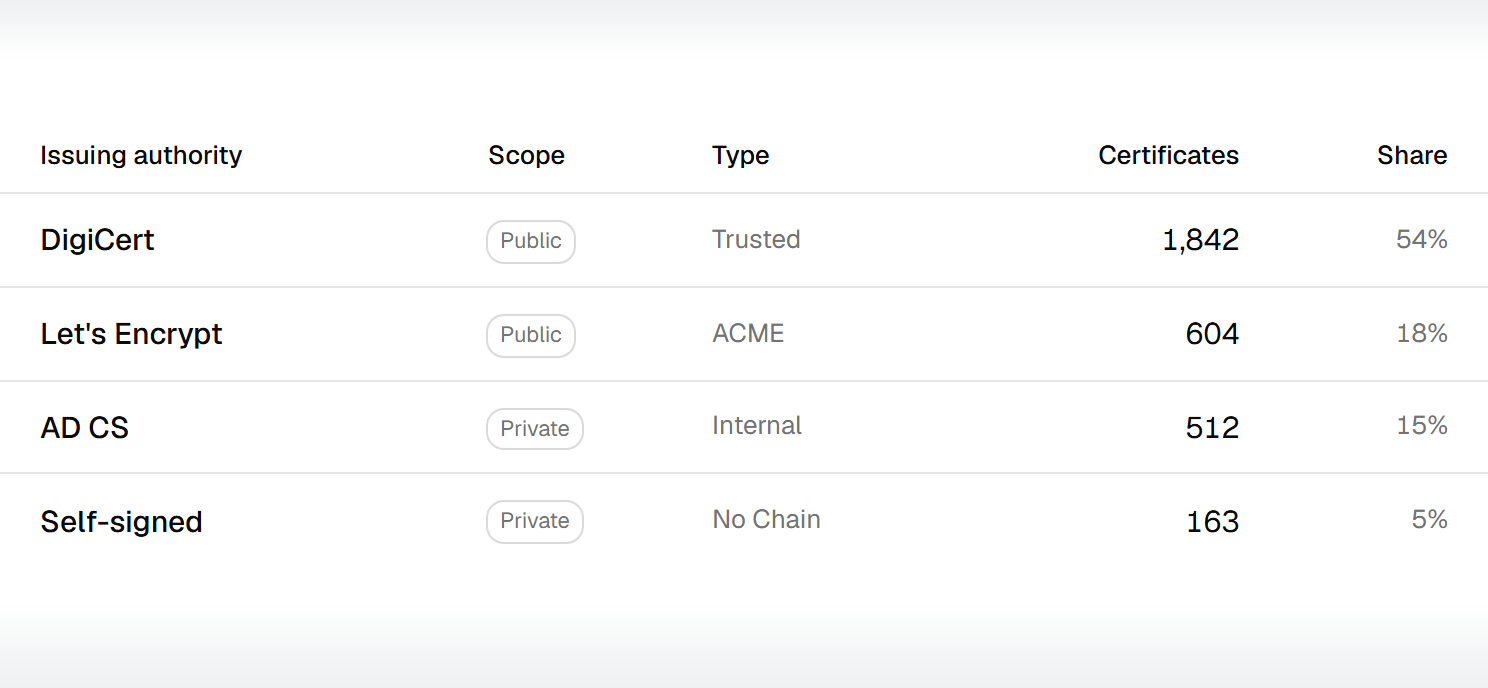Click the 5% share value
The height and width of the screenshot is (688, 1488).
coord(1430,520)
